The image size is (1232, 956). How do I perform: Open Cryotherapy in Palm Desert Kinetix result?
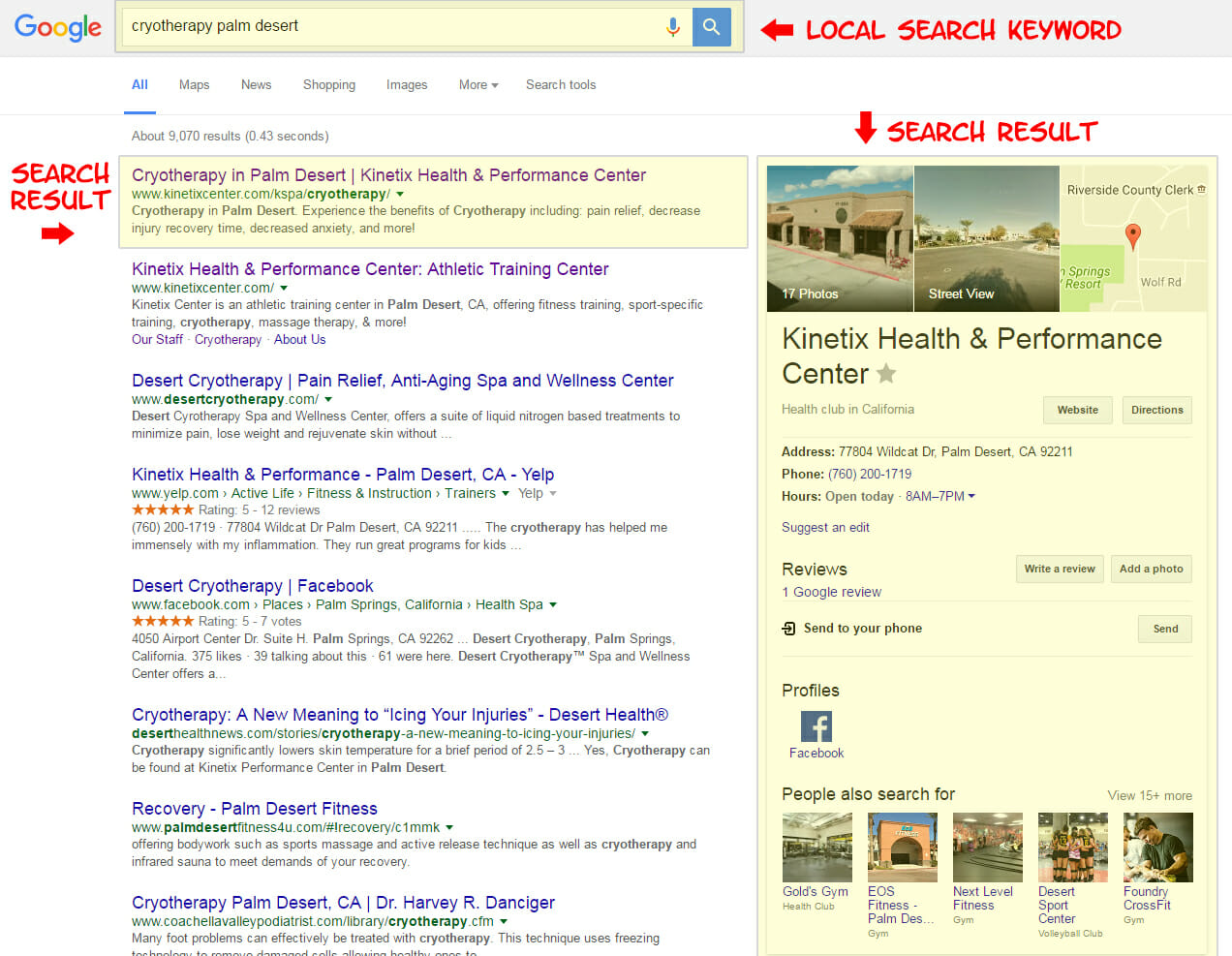coord(388,175)
